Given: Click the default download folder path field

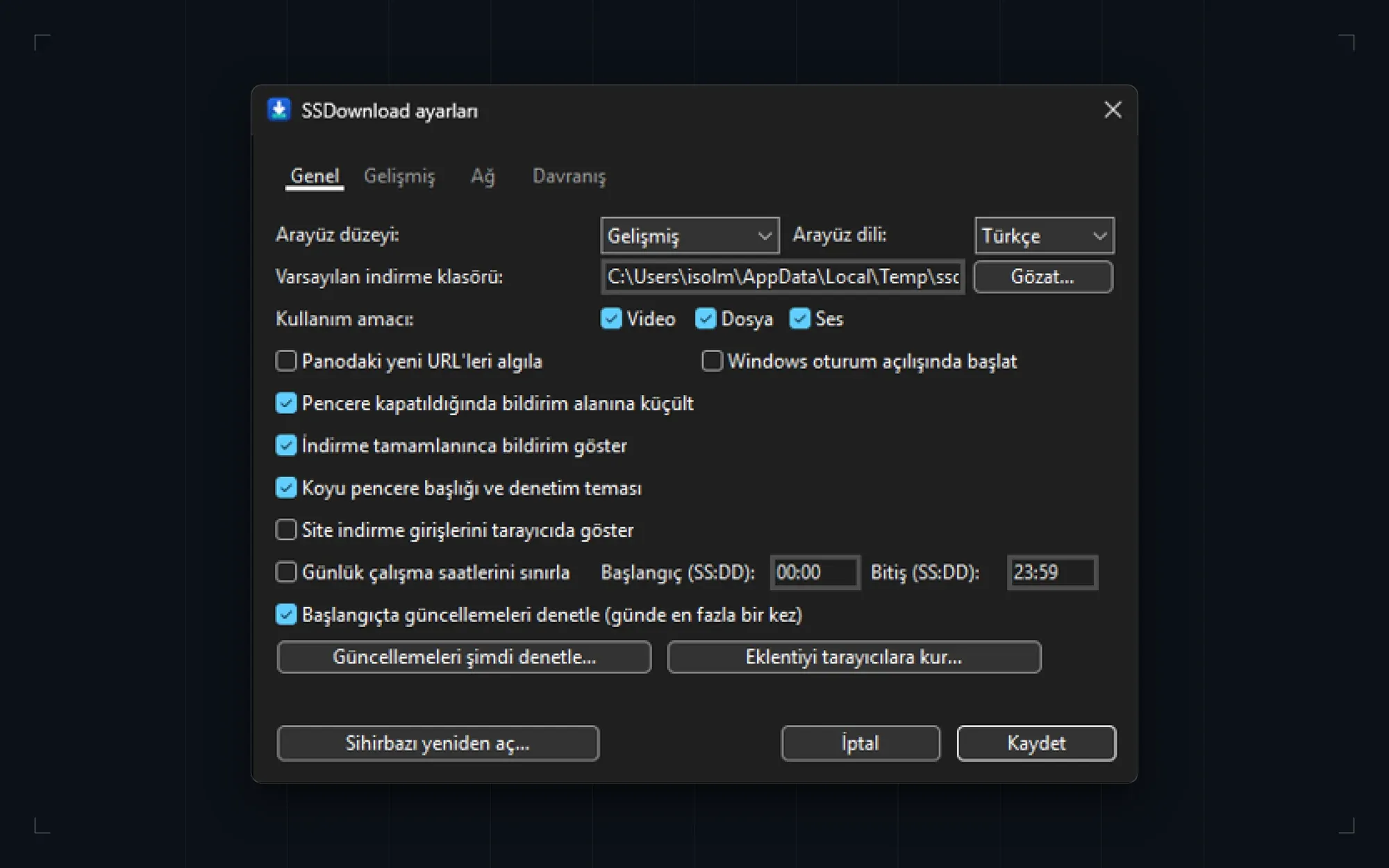Looking at the screenshot, I should (x=783, y=277).
